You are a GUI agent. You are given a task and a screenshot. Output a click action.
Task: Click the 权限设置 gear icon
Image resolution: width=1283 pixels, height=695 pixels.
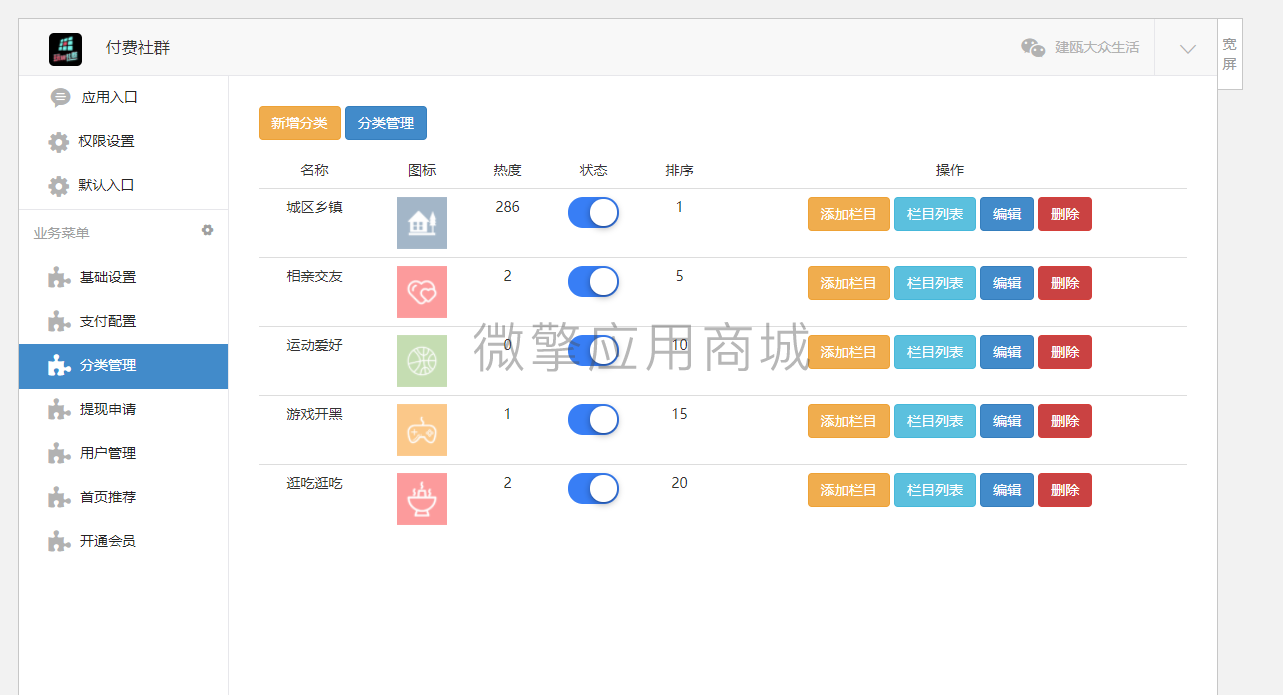click(x=59, y=142)
